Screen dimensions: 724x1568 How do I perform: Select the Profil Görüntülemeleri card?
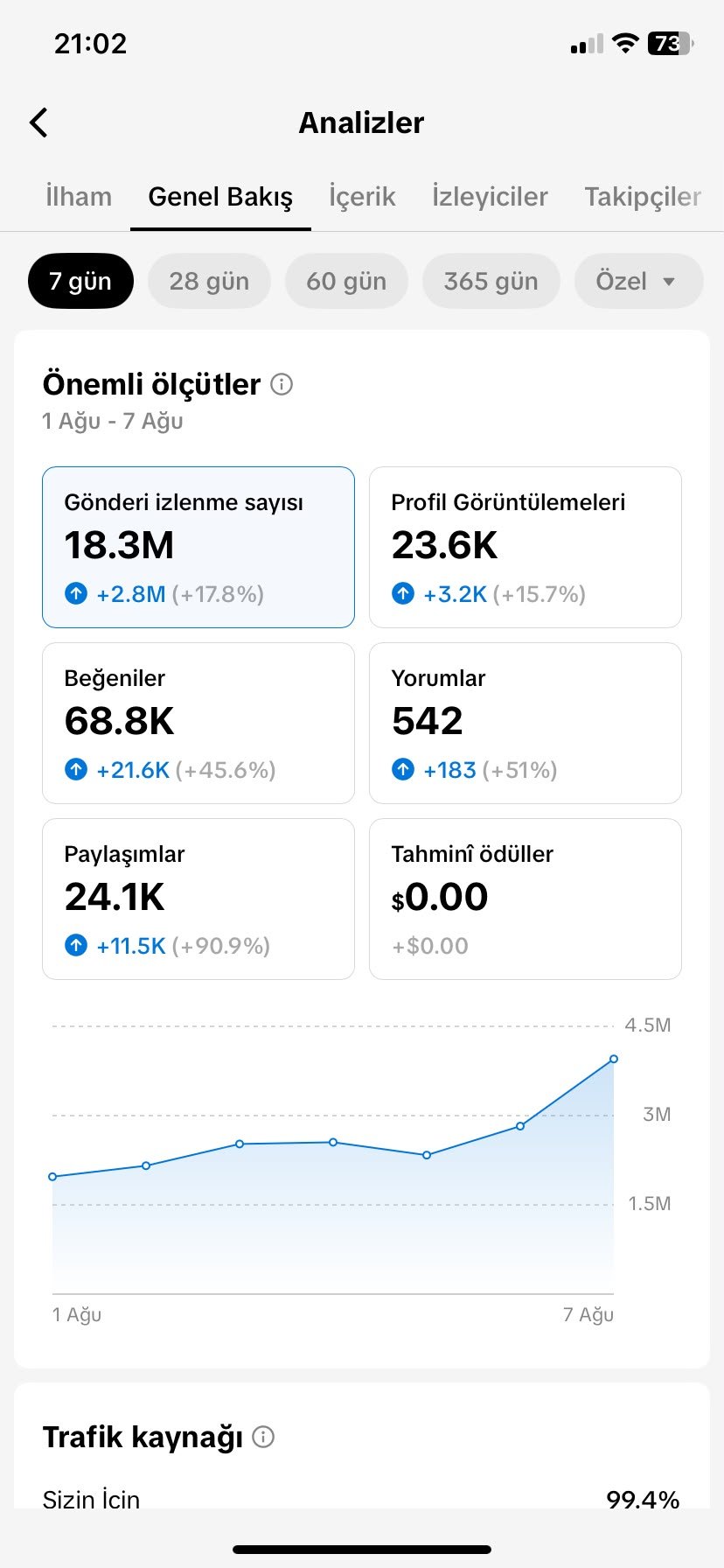pyautogui.click(x=526, y=547)
